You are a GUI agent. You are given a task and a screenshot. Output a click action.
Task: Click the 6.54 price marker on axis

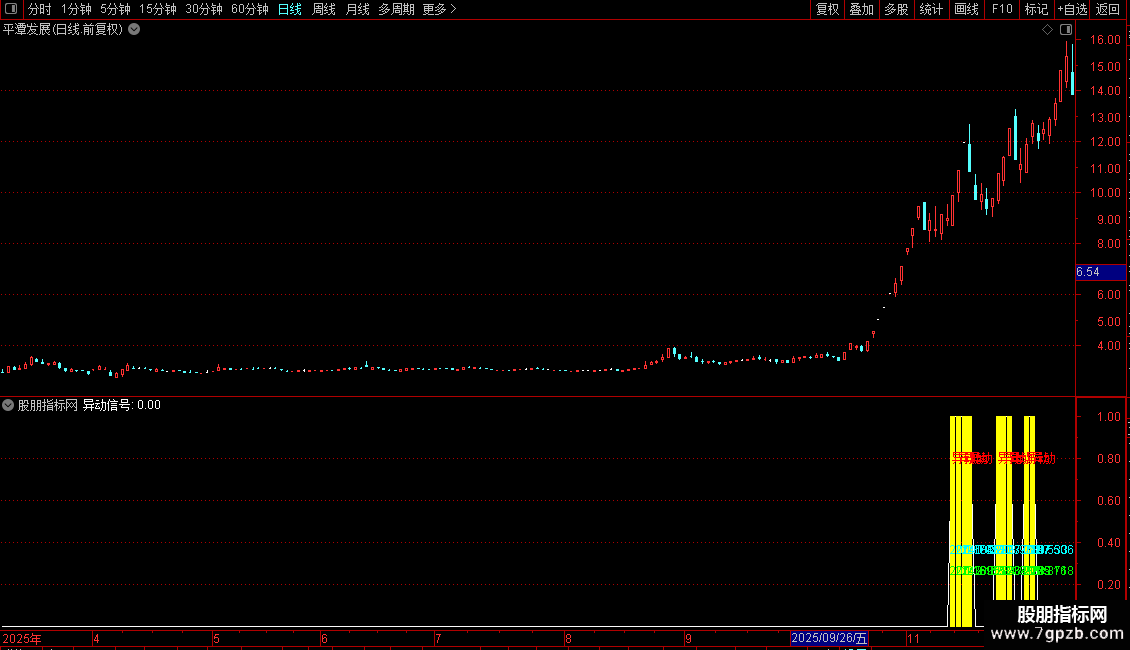coord(1100,272)
